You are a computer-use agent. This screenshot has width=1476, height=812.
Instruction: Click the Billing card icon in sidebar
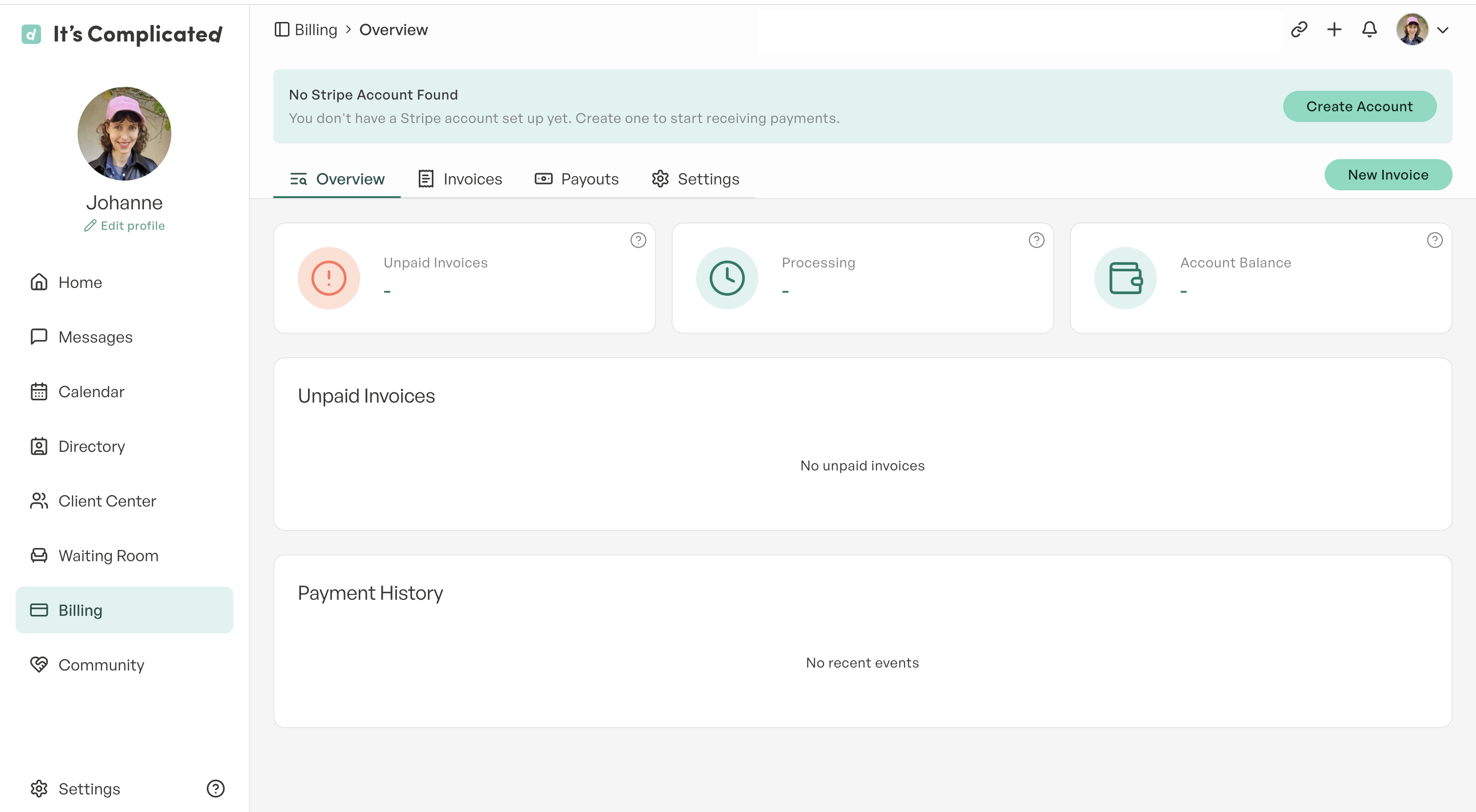[x=39, y=609]
